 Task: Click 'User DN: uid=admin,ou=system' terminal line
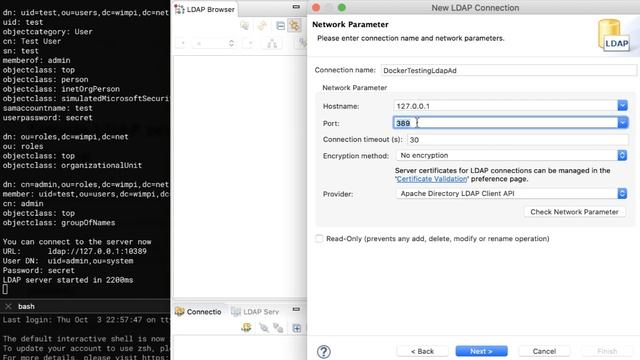click(x=68, y=261)
